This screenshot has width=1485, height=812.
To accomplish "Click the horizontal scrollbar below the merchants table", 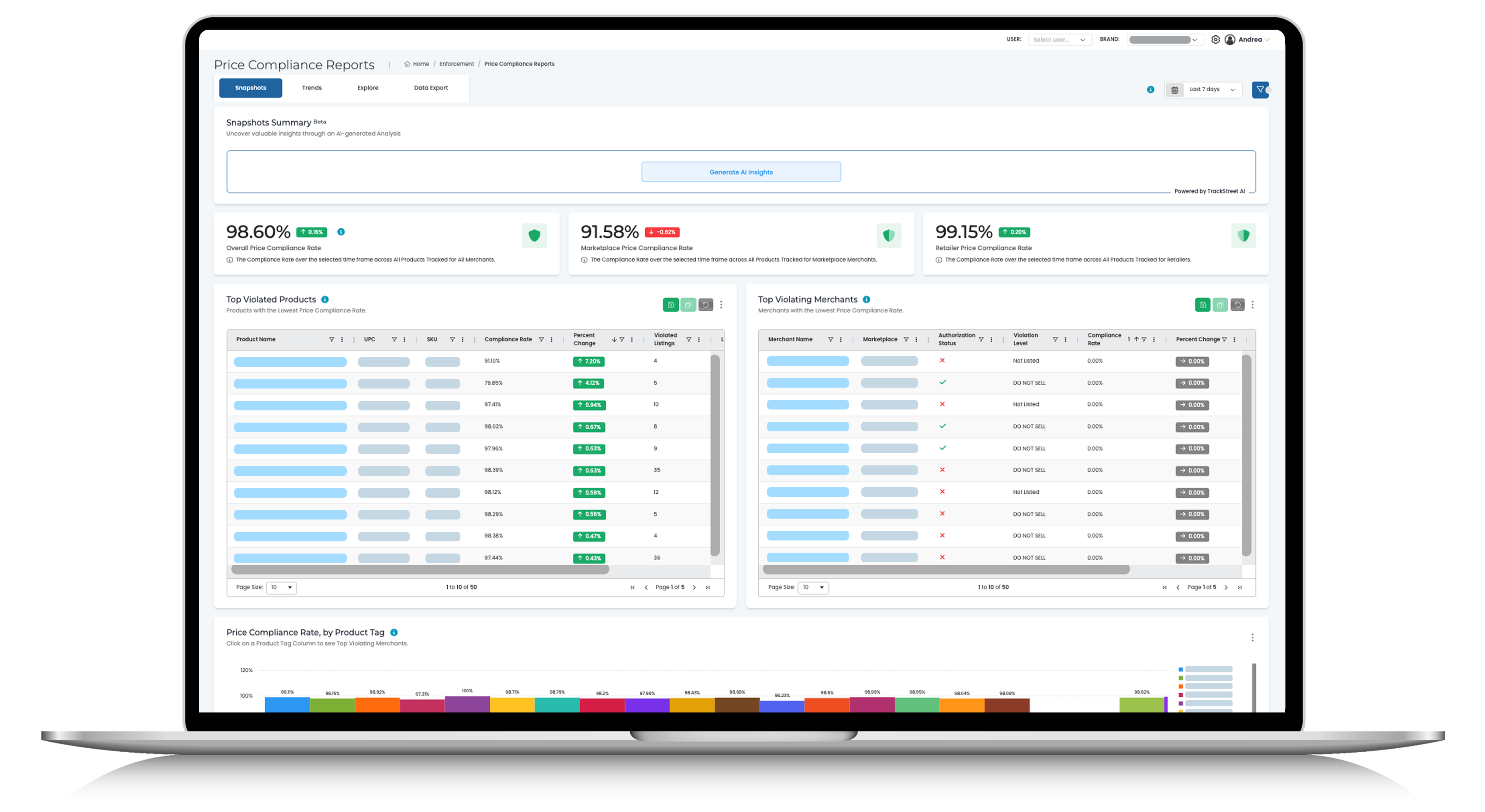I will (946, 570).
